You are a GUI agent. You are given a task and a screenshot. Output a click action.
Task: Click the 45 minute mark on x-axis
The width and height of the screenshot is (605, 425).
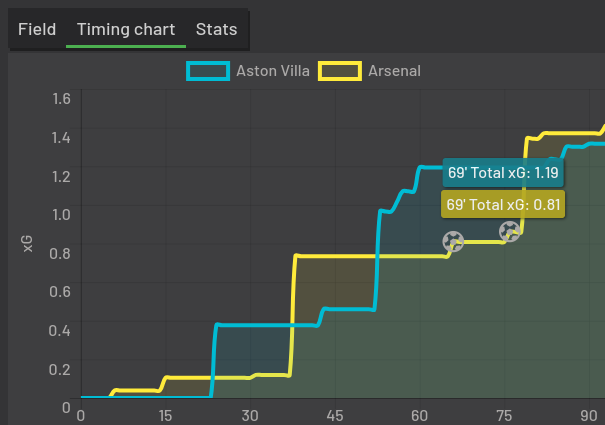[334, 415]
